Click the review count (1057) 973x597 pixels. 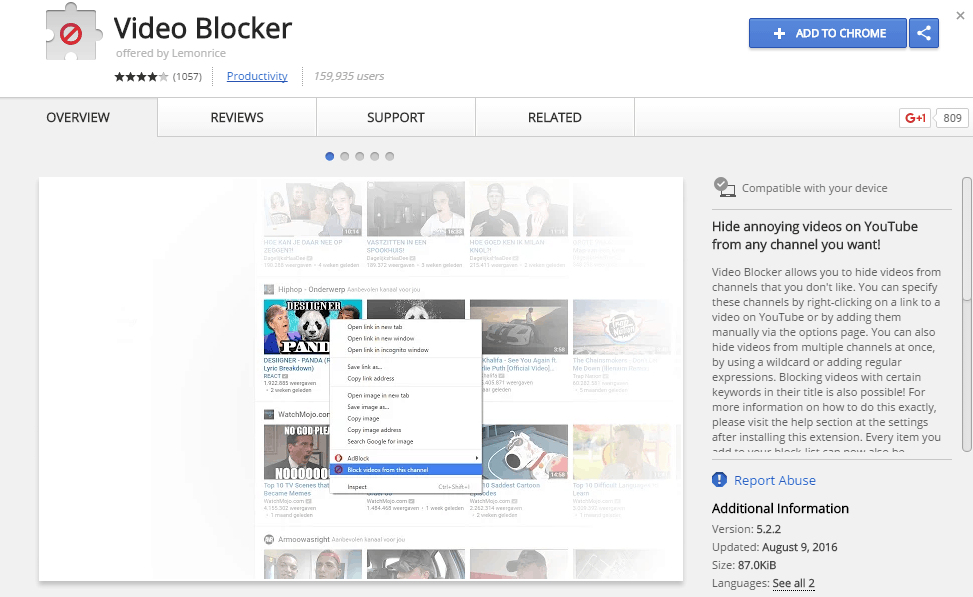[187, 76]
